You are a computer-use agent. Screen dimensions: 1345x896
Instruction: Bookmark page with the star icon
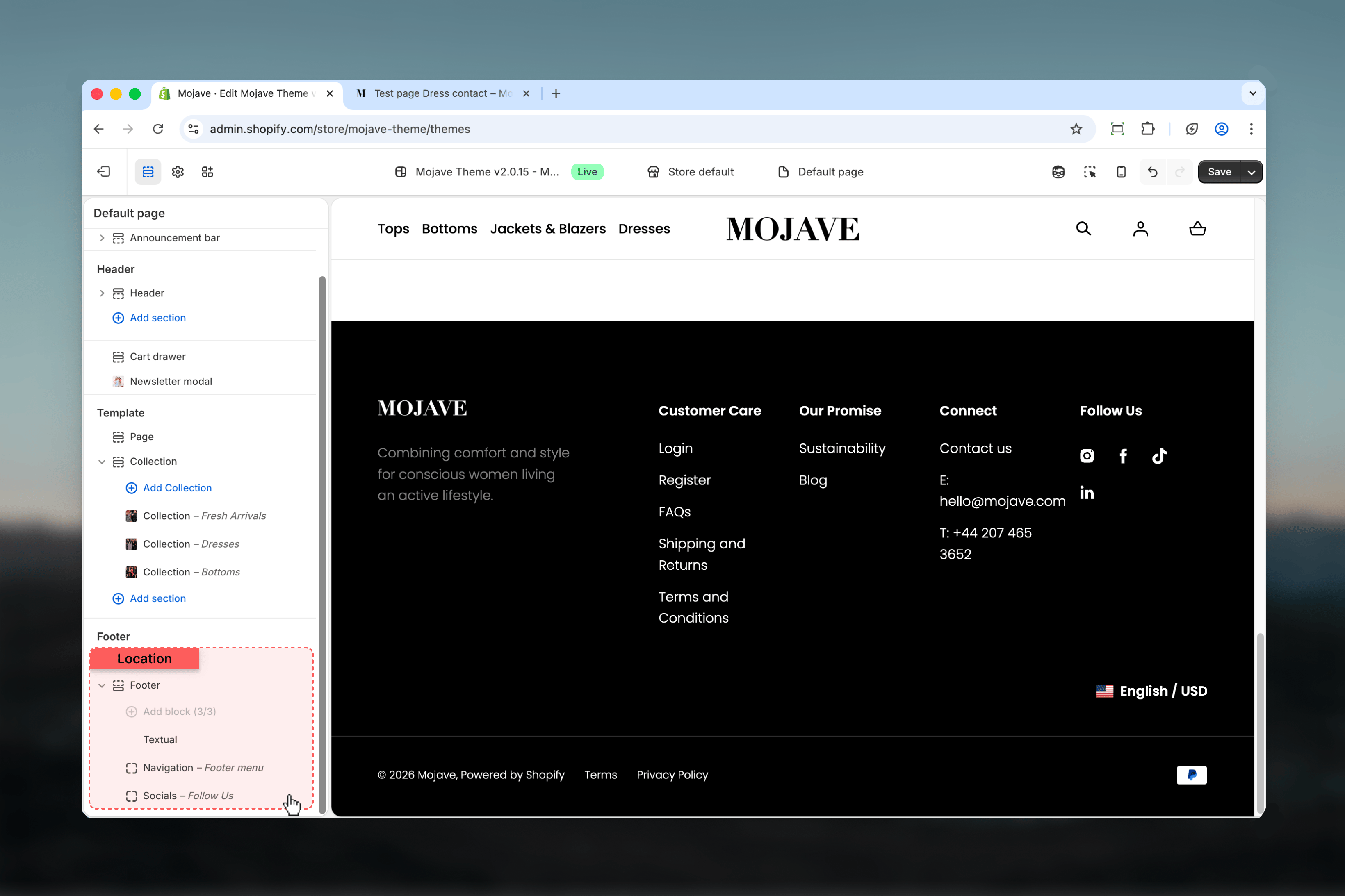[1076, 129]
